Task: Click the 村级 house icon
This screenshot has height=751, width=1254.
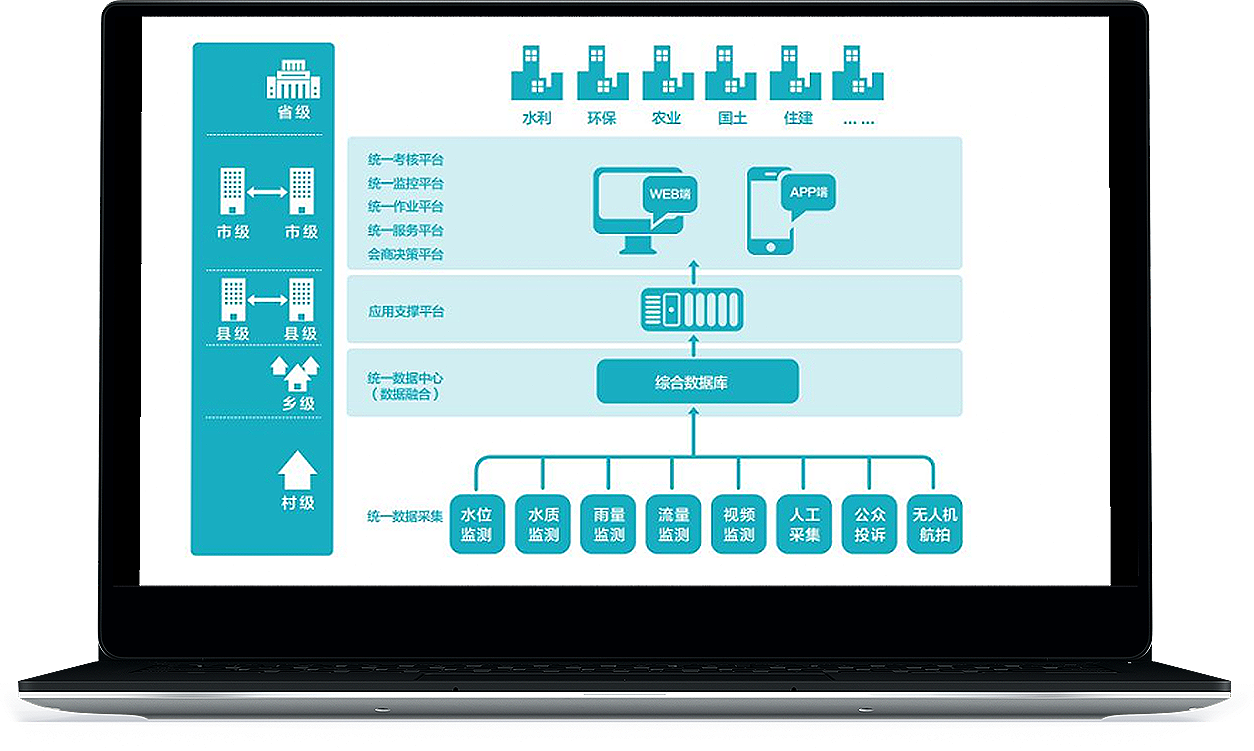Action: 297,469
